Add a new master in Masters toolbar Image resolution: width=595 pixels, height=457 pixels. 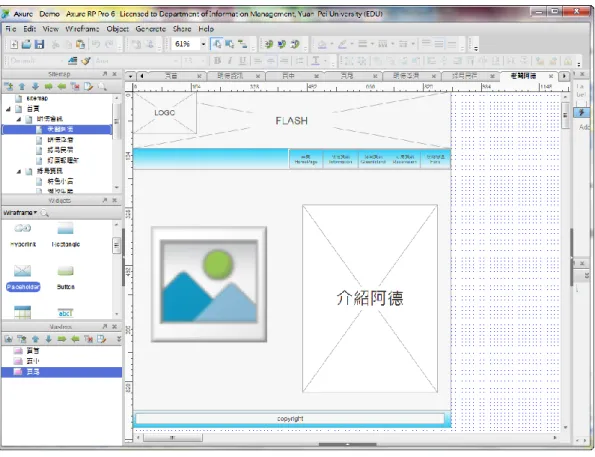pos(8,339)
